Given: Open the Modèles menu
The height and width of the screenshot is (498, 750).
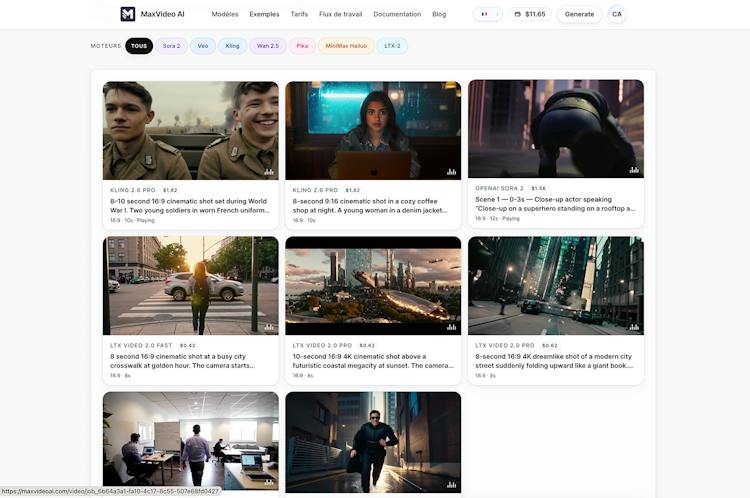Looking at the screenshot, I should click(225, 14).
